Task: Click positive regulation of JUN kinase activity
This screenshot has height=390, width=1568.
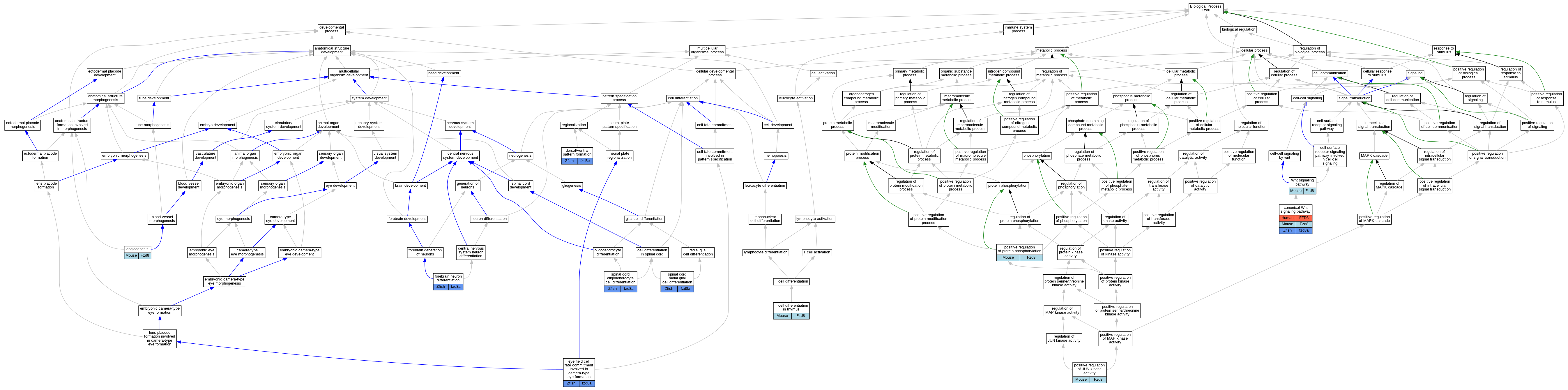Action: (x=1089, y=369)
